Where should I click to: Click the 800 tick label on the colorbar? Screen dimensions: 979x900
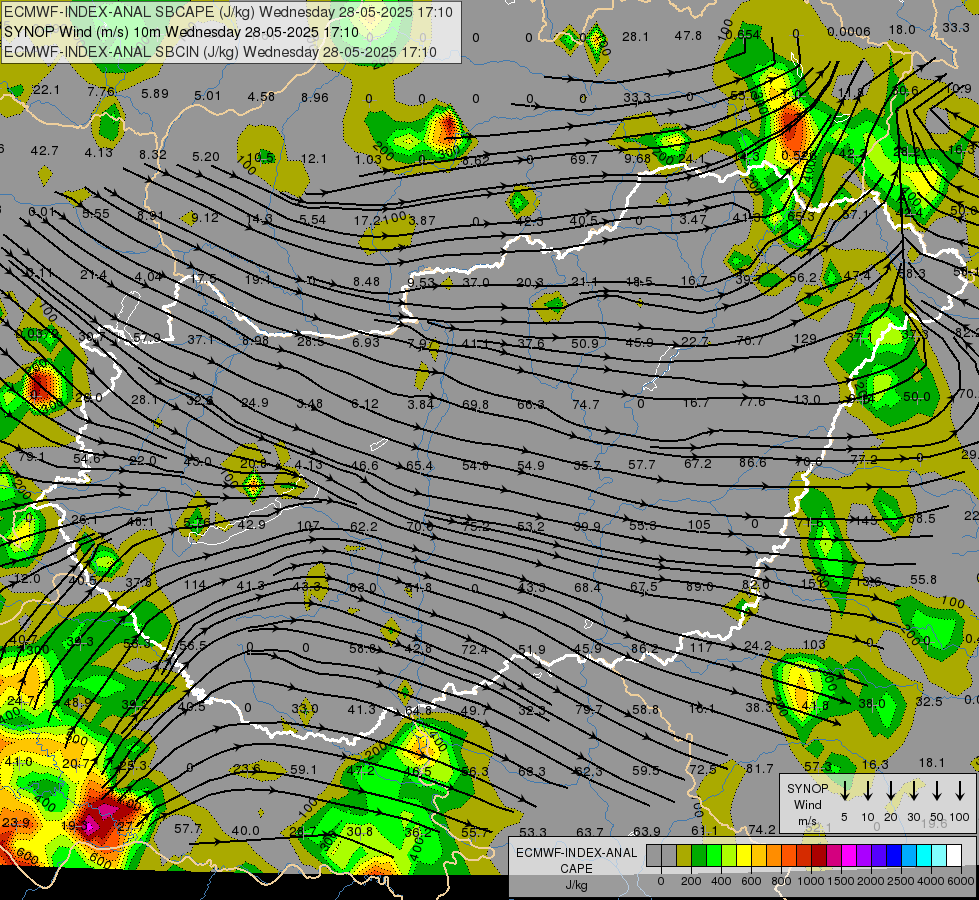pos(781,881)
